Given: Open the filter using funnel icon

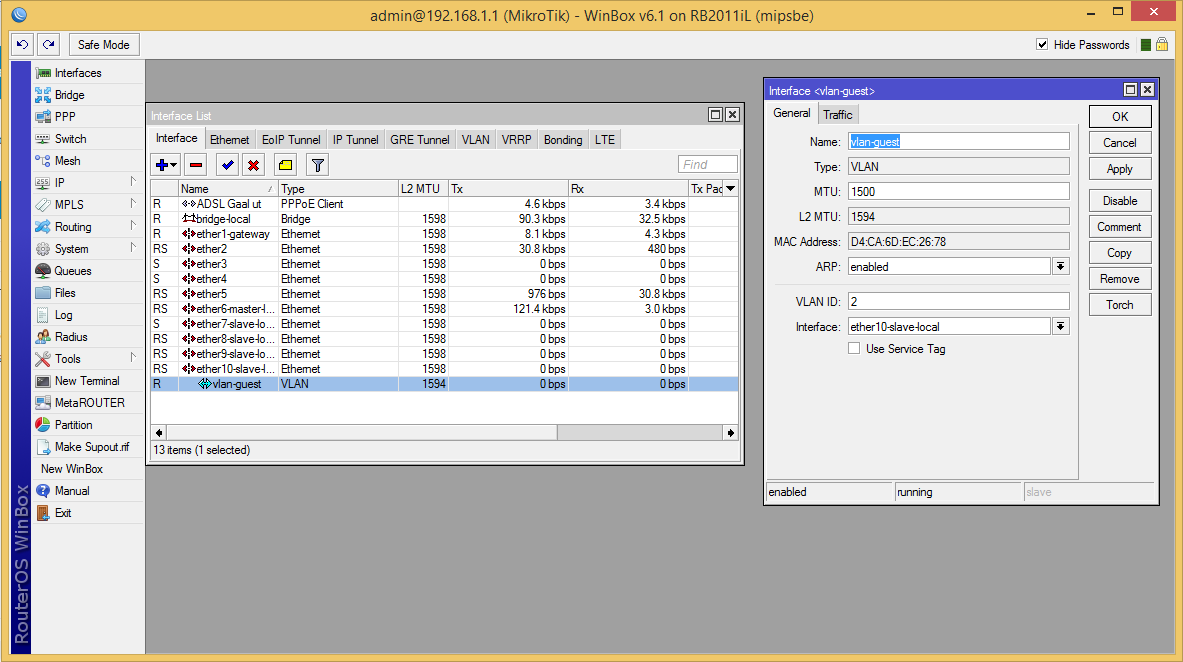Looking at the screenshot, I should click(x=316, y=164).
